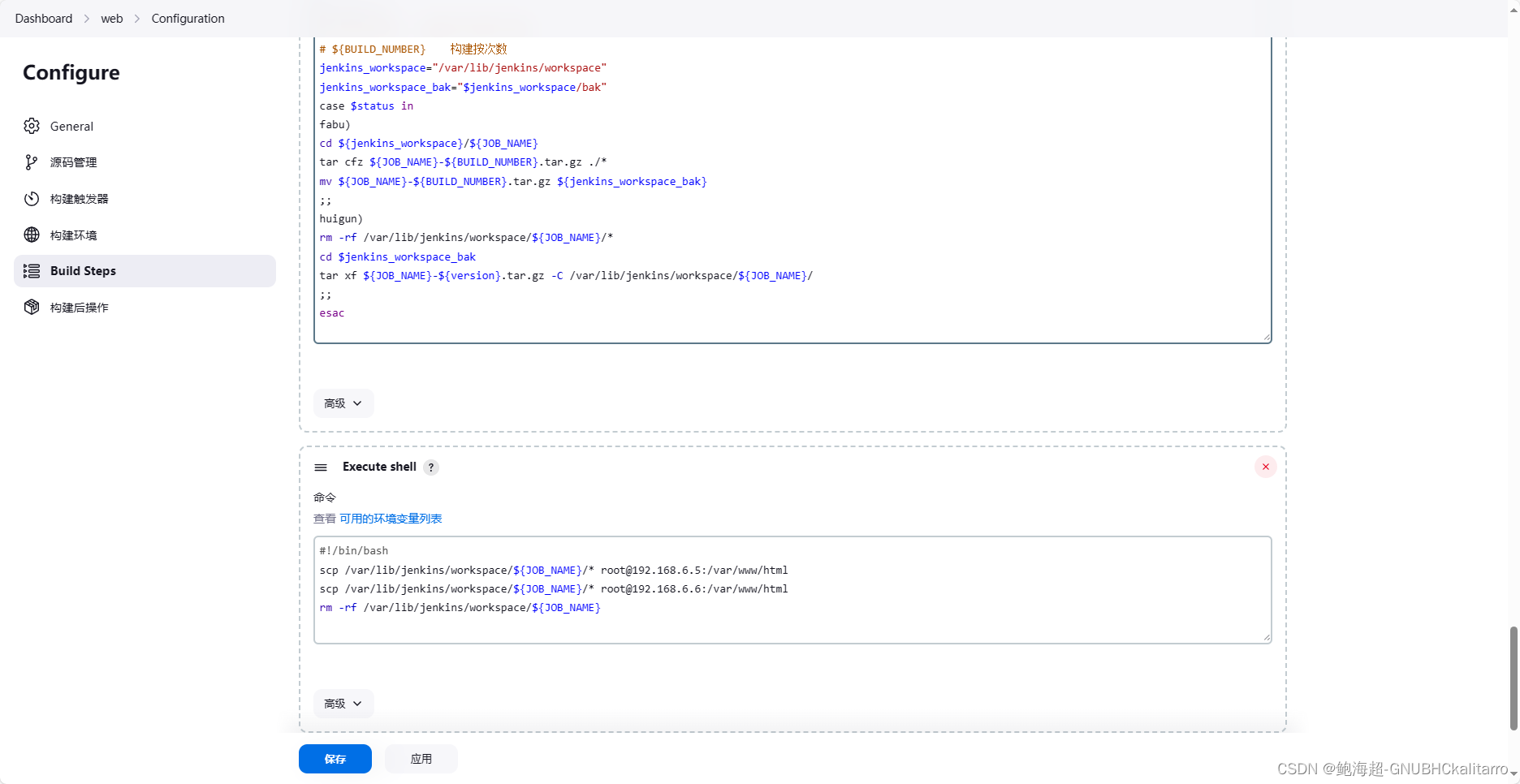Click the 'tar xf' command line

(x=566, y=276)
